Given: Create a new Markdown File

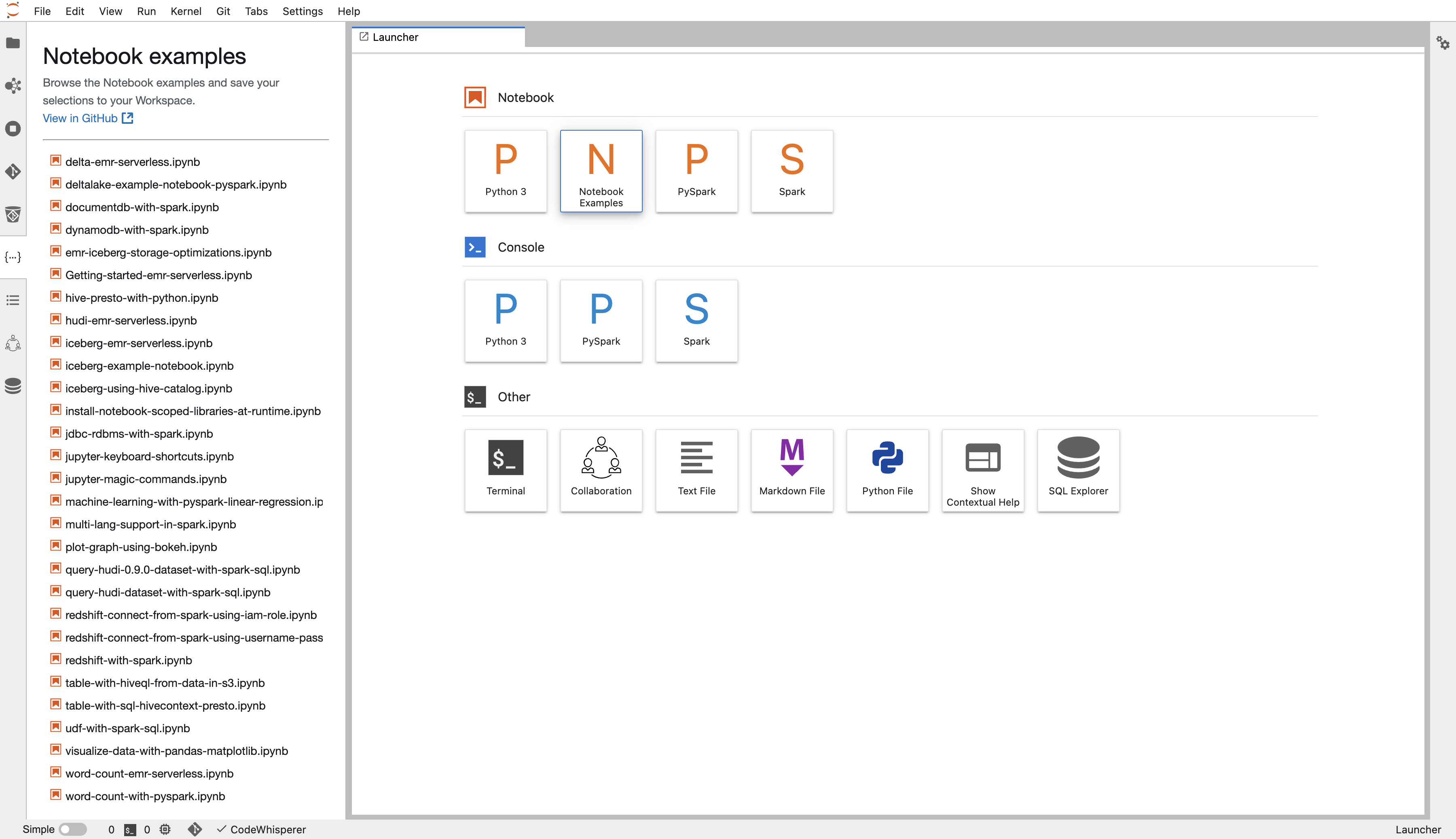Looking at the screenshot, I should [792, 470].
